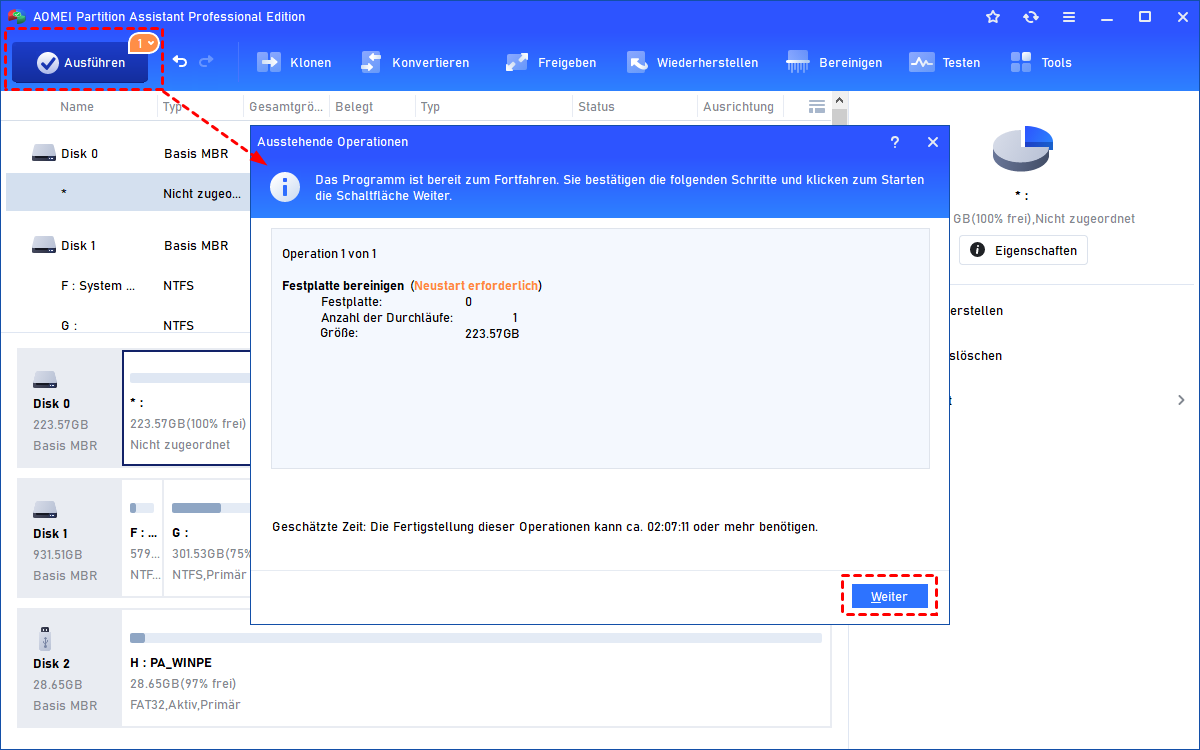Image resolution: width=1200 pixels, height=750 pixels.
Task: Click the Eigenschaften button
Action: (x=1023, y=250)
